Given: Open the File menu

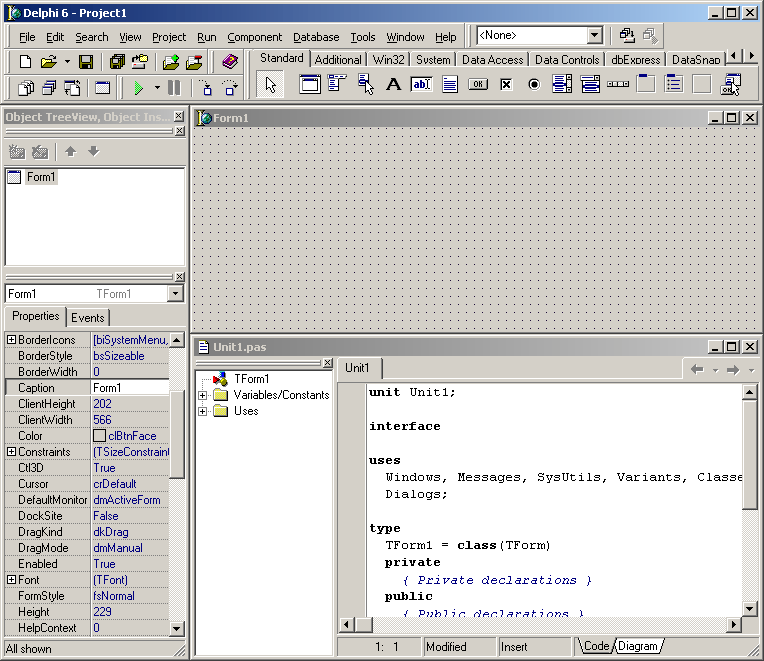Looking at the screenshot, I should coord(27,37).
